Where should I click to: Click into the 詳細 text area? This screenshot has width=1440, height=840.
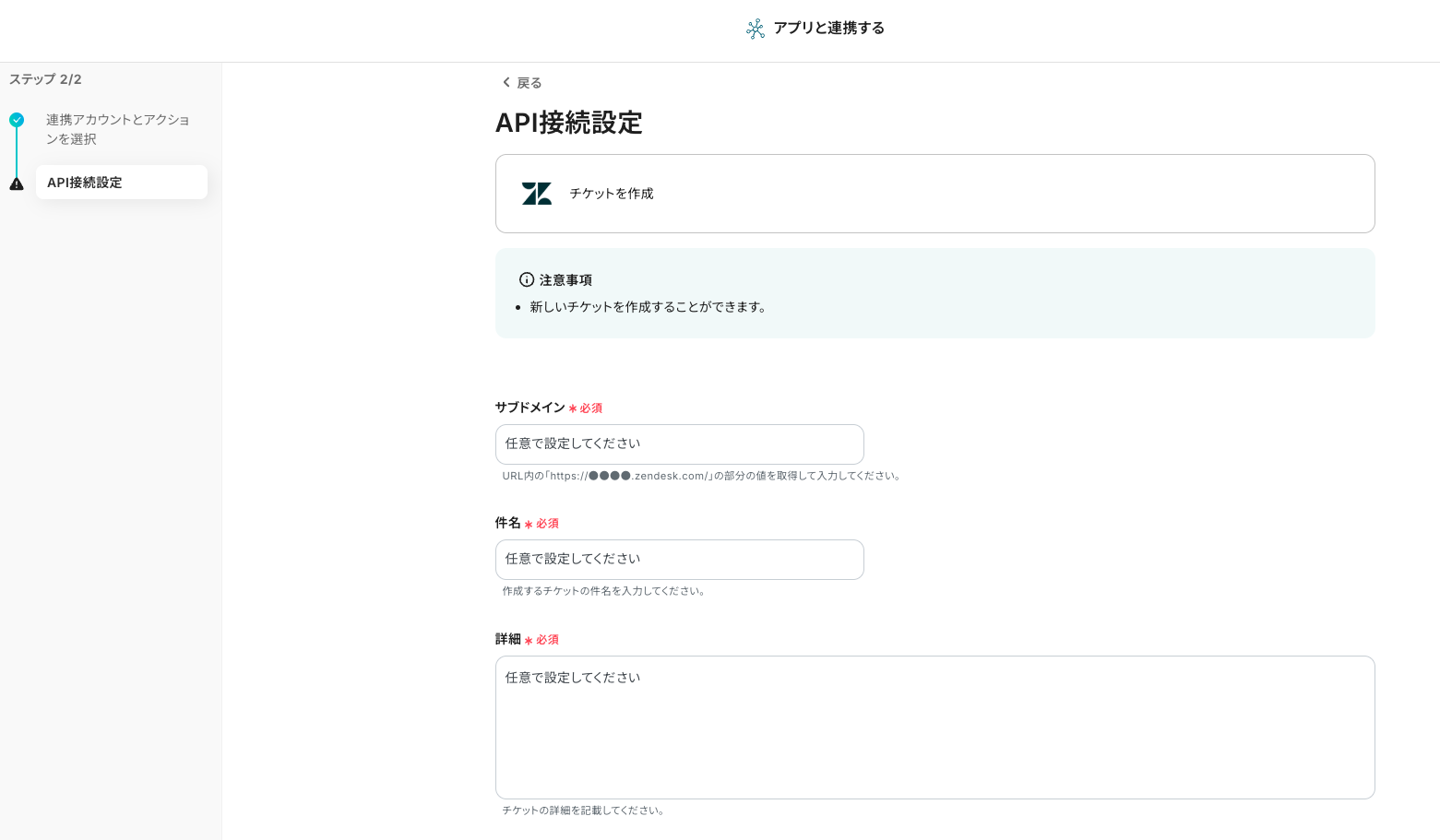(934, 727)
